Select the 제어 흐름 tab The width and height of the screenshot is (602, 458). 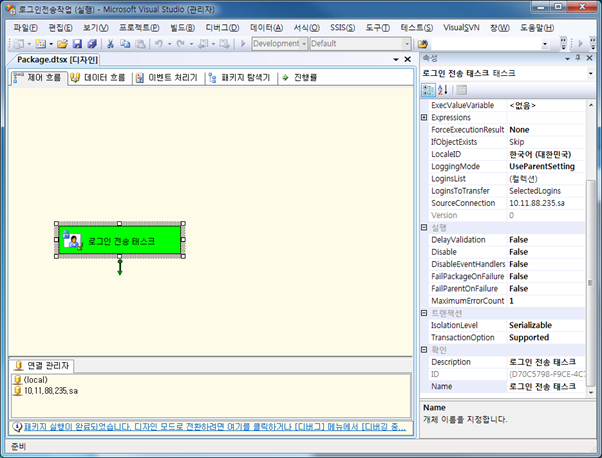click(x=38, y=78)
